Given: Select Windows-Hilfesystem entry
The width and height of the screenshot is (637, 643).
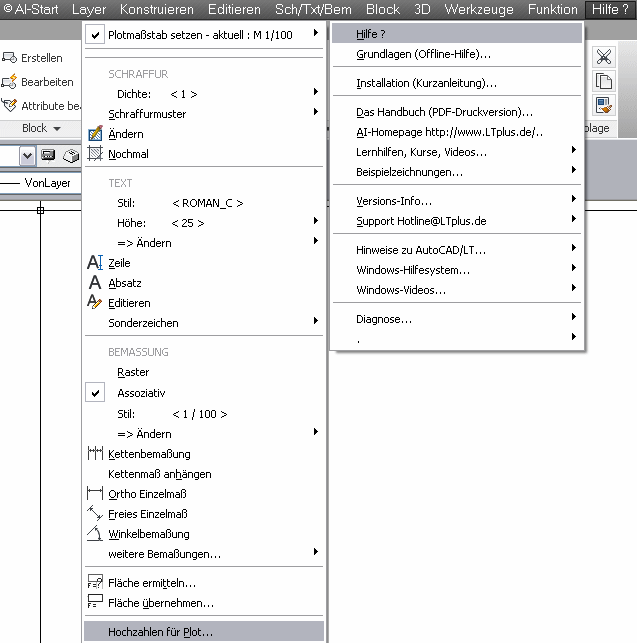Looking at the screenshot, I should pos(457,270).
